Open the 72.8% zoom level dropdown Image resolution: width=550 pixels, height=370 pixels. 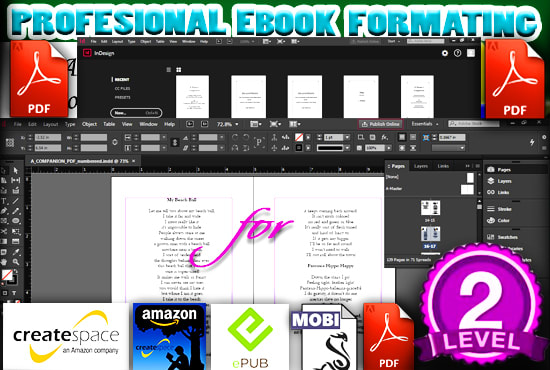click(237, 124)
